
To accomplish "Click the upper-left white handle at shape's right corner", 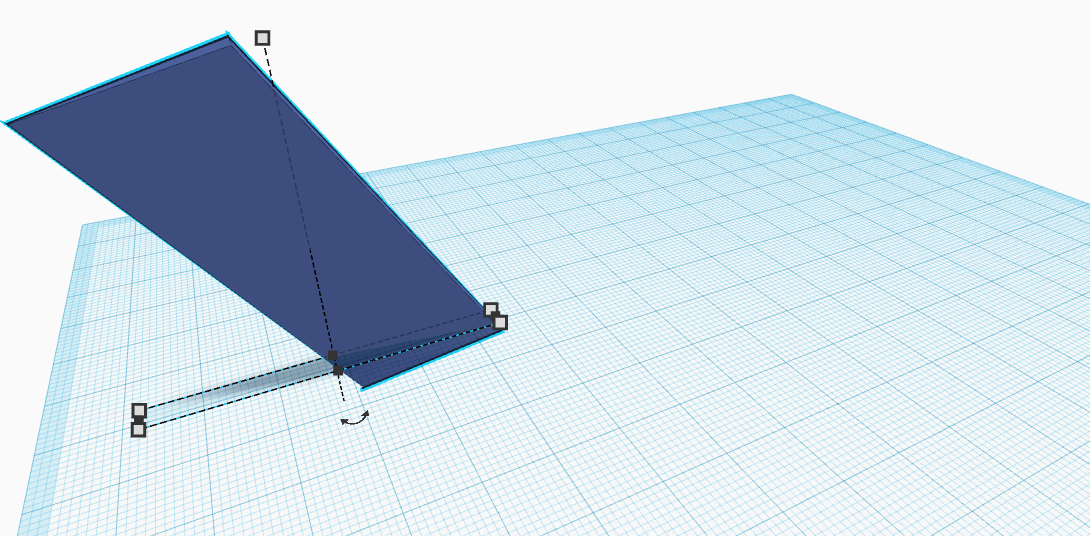I will 490,309.
